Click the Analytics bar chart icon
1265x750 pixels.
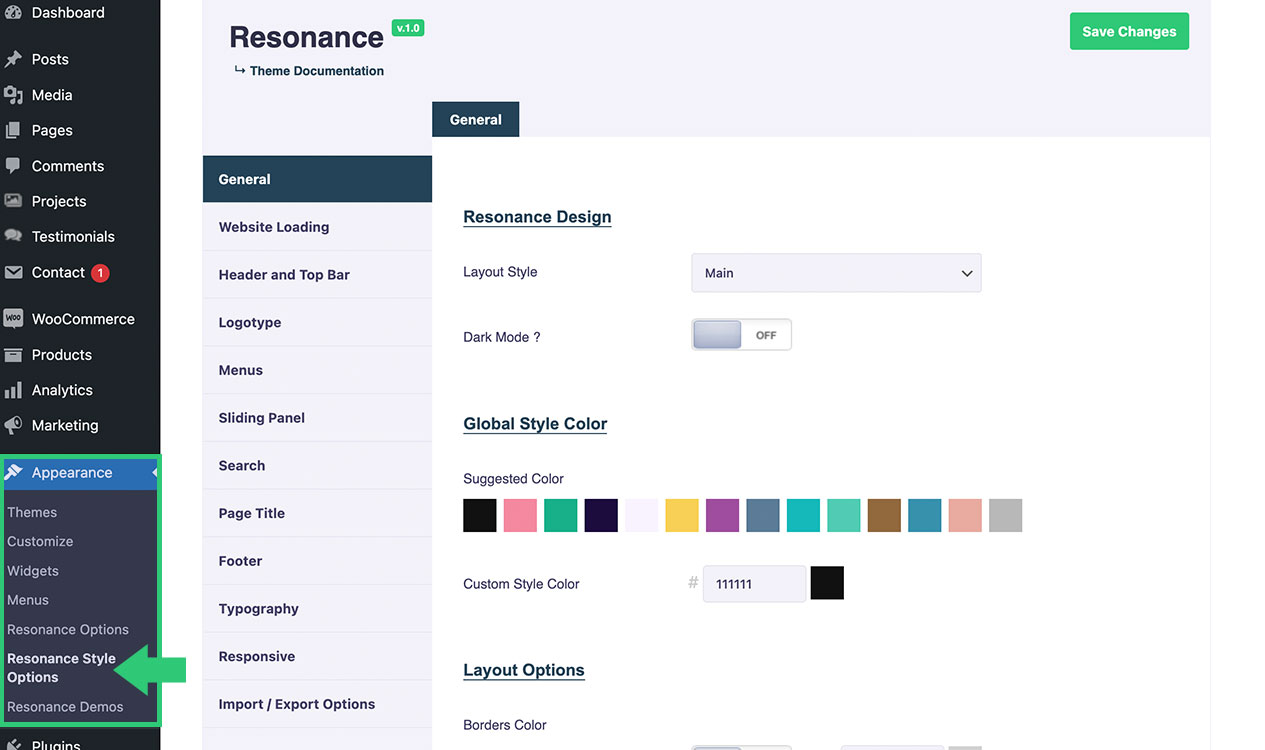pyautogui.click(x=13, y=390)
